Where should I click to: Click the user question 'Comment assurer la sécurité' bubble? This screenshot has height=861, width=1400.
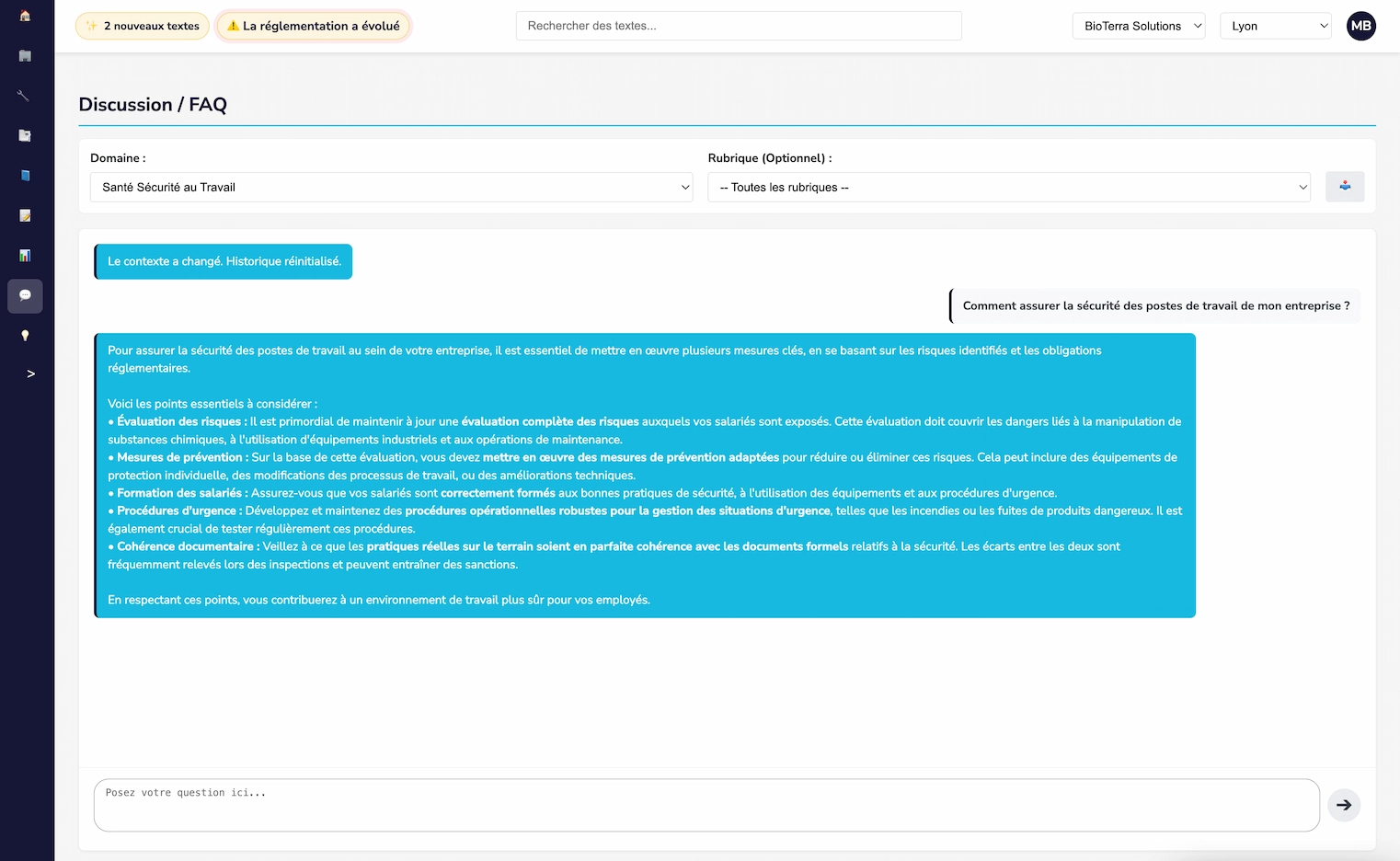1155,306
